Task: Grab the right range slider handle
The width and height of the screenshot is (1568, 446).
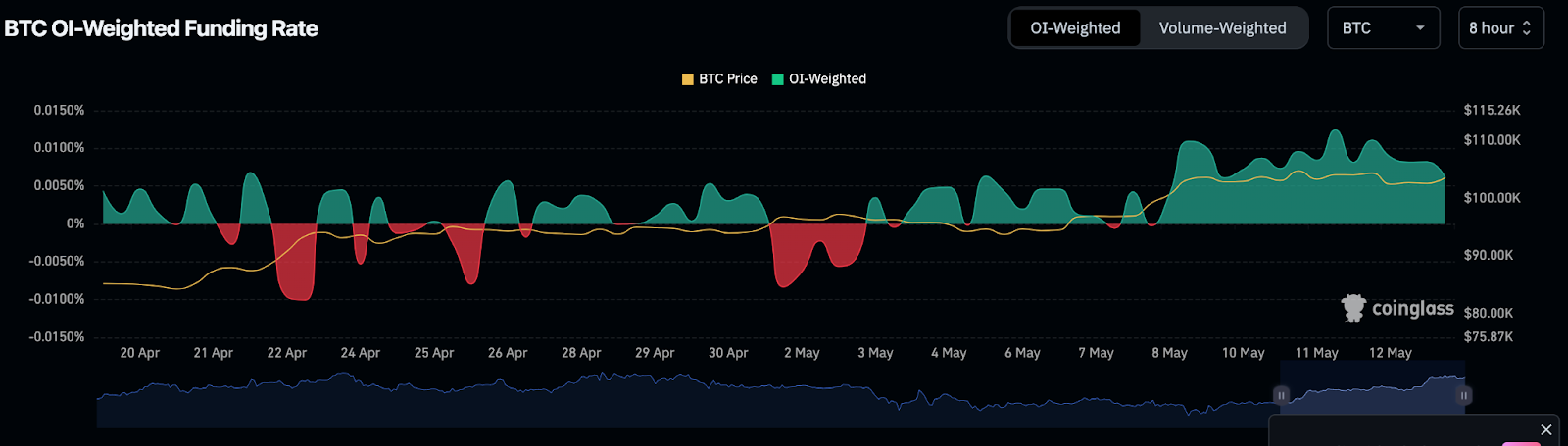Action: 1464,395
